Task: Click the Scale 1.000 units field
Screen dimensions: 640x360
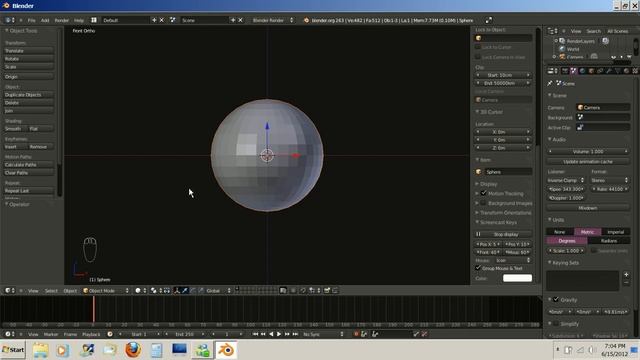Action: pos(567,251)
